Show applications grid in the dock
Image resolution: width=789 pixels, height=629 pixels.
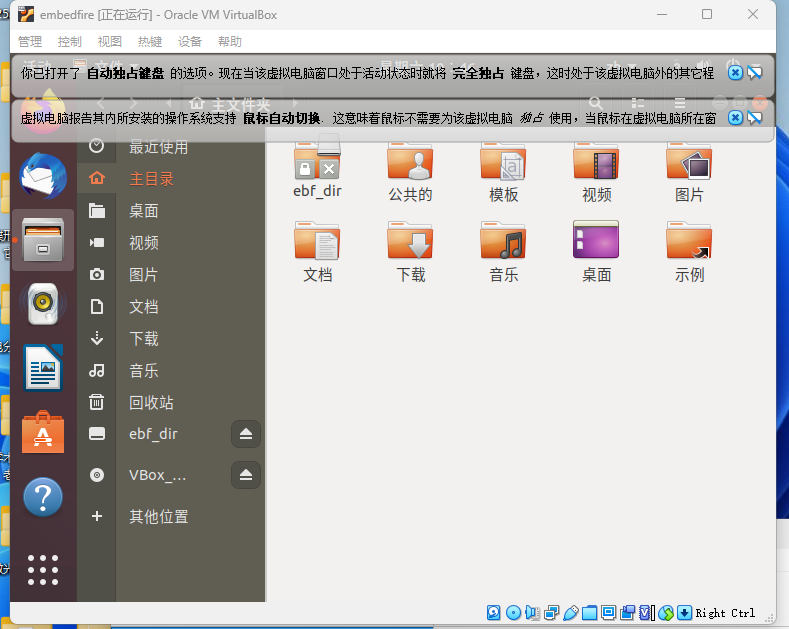(43, 570)
